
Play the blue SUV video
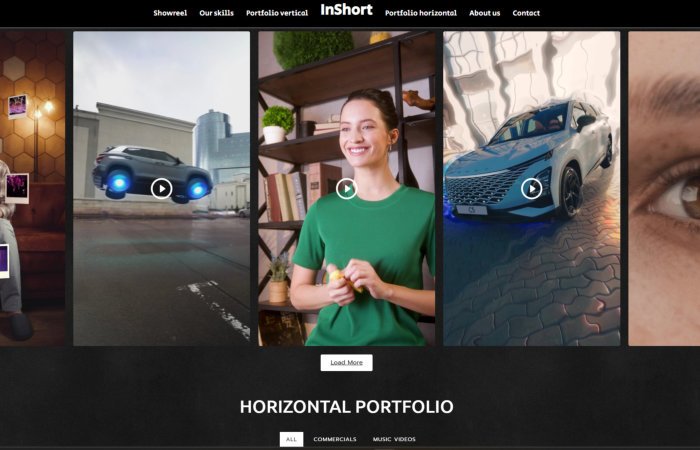click(x=531, y=188)
